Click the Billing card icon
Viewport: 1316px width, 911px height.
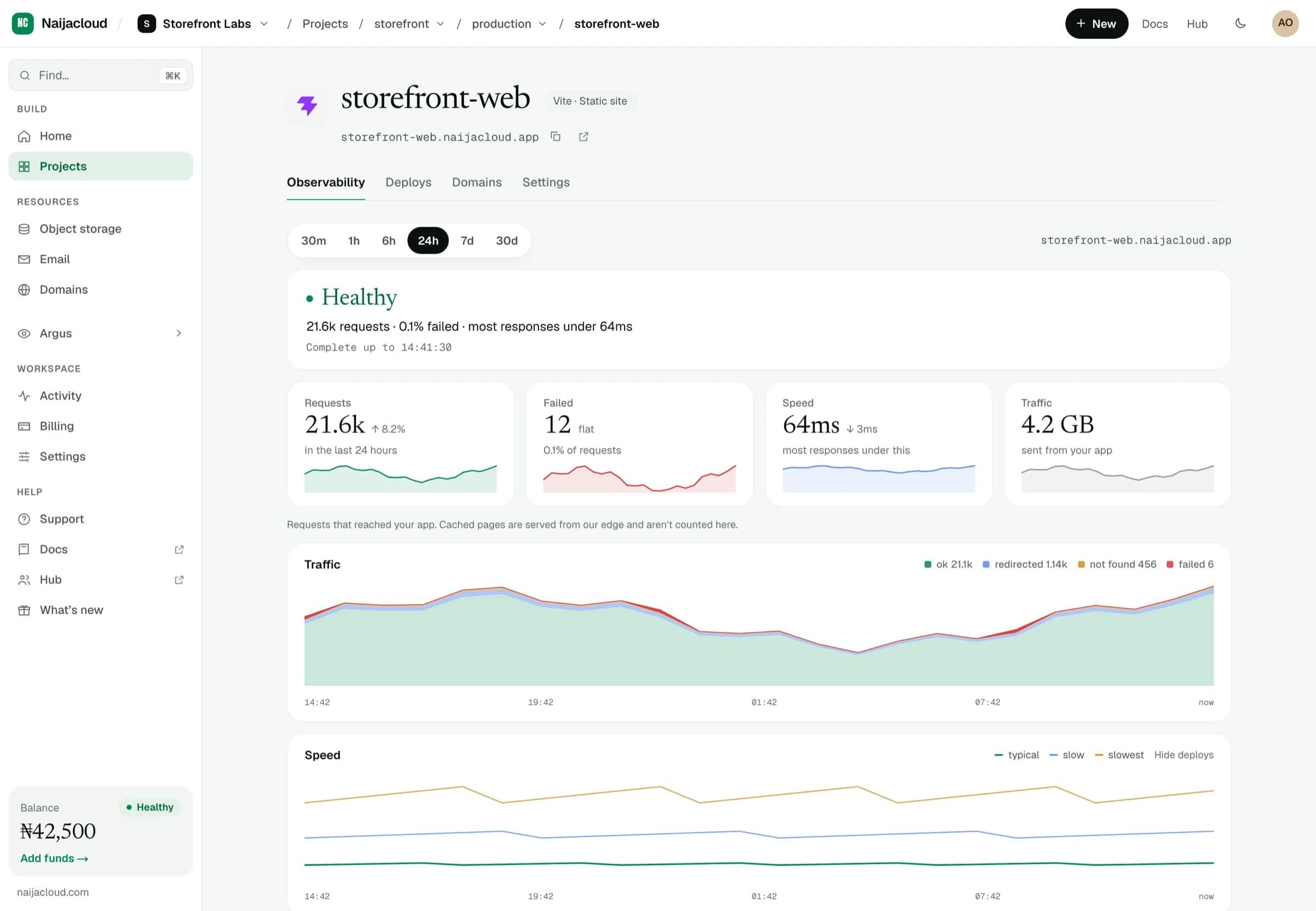coord(24,426)
